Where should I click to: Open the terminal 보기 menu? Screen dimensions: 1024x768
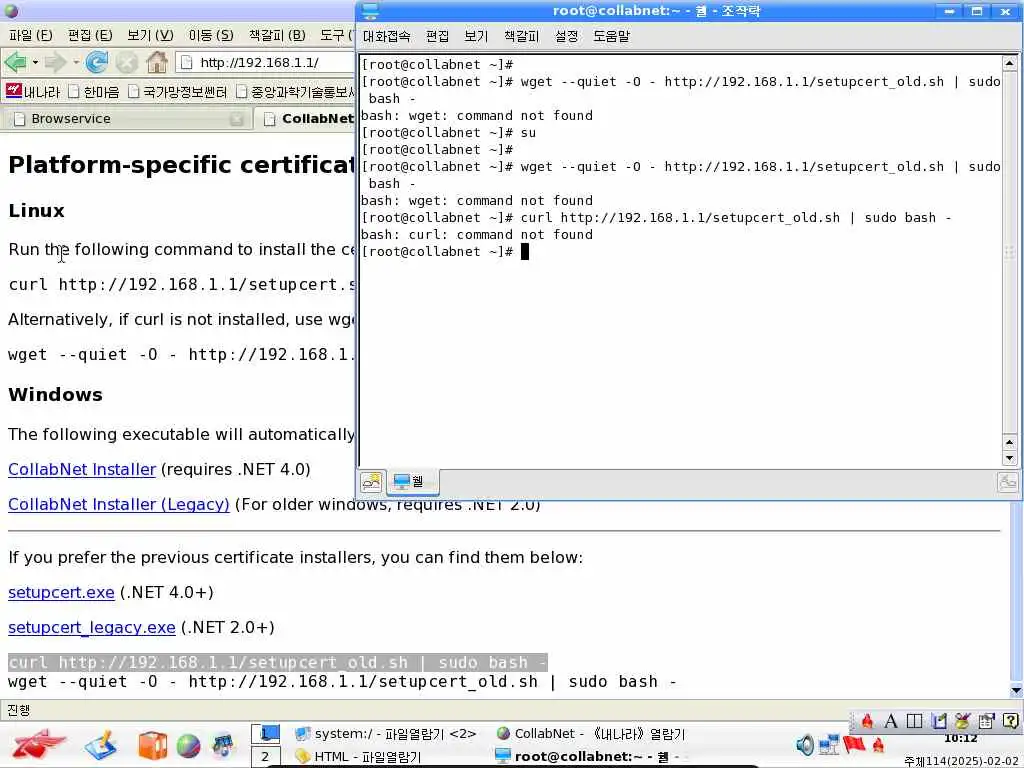coord(476,37)
